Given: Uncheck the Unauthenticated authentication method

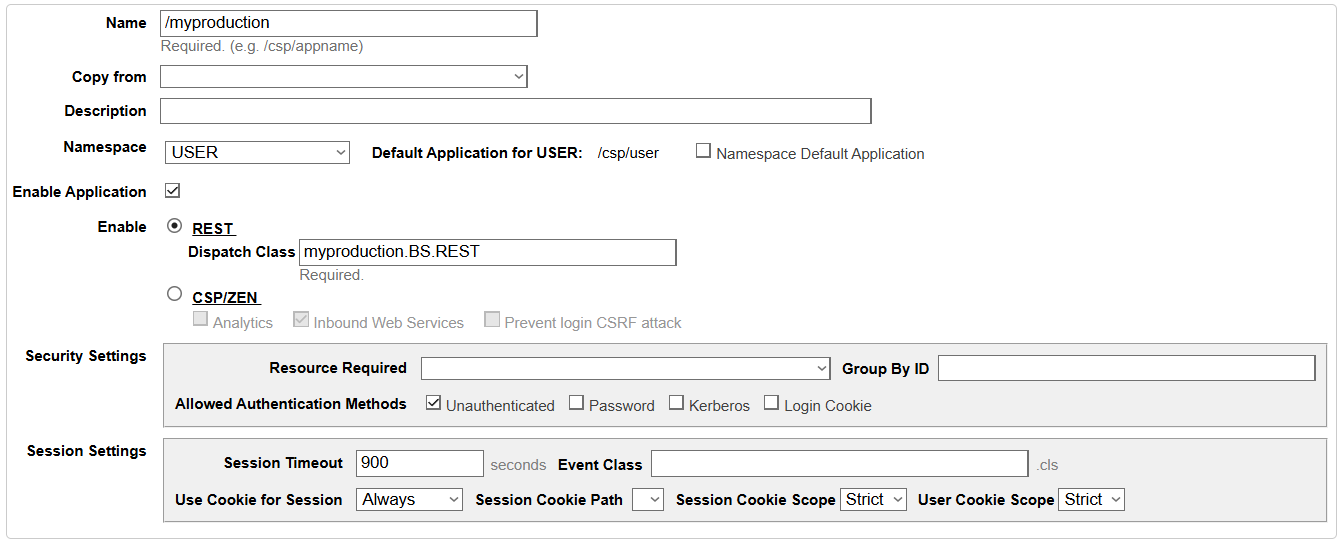Looking at the screenshot, I should pos(433,404).
